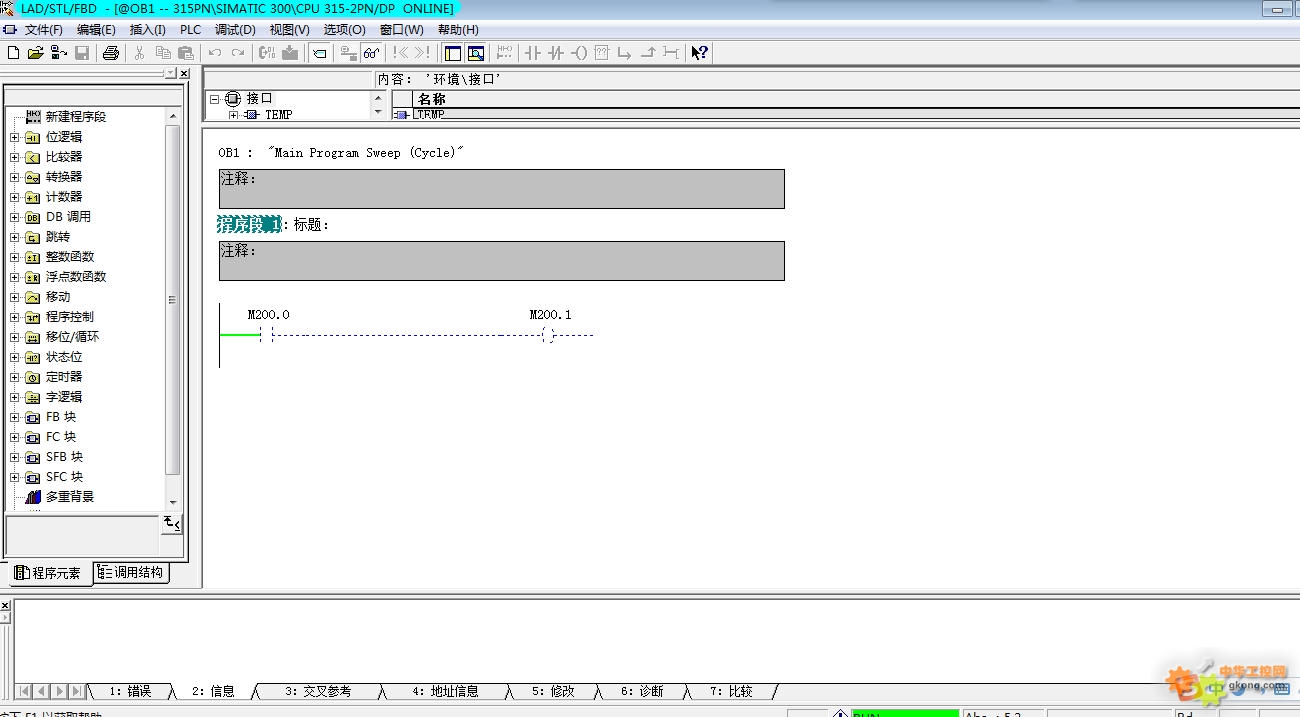Image resolution: width=1300 pixels, height=717 pixels.
Task: Open the 6: 诊断 output tab
Action: (642, 691)
